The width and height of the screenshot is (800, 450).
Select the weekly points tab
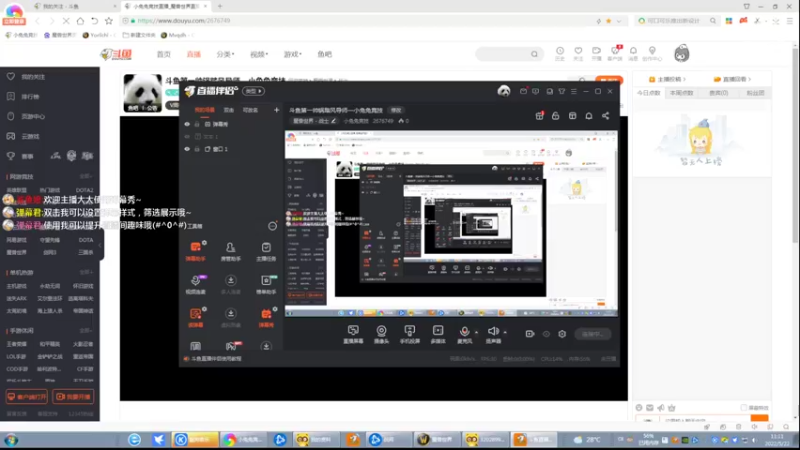pos(682,93)
